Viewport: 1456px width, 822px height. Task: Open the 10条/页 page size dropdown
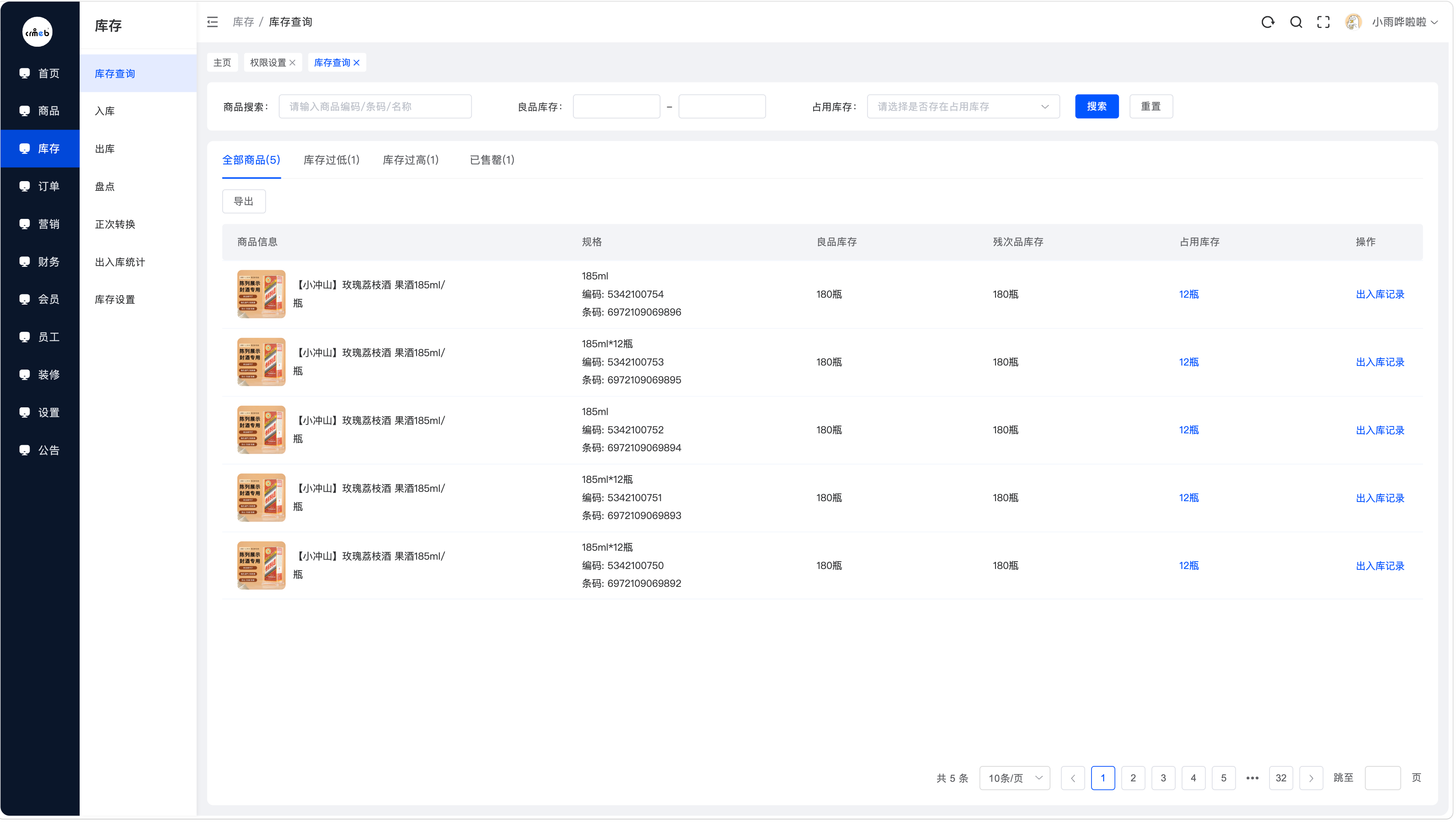[x=1015, y=778]
